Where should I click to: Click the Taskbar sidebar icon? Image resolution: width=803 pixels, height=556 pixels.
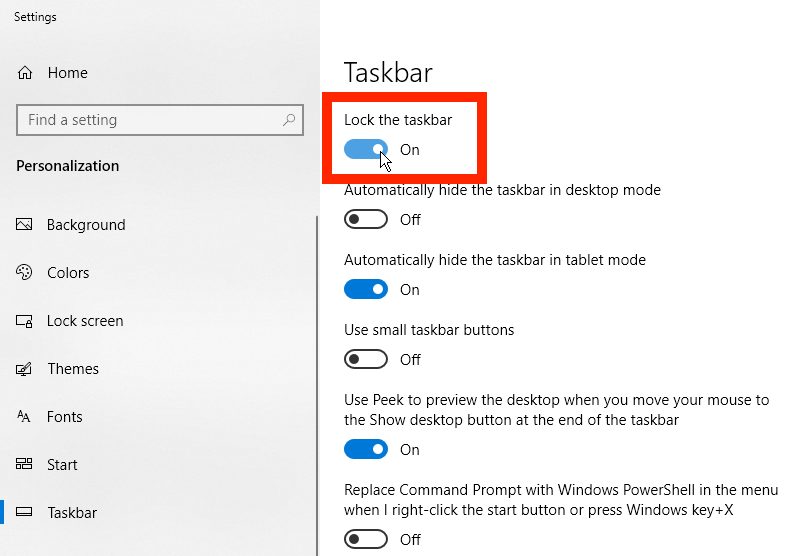[x=24, y=512]
